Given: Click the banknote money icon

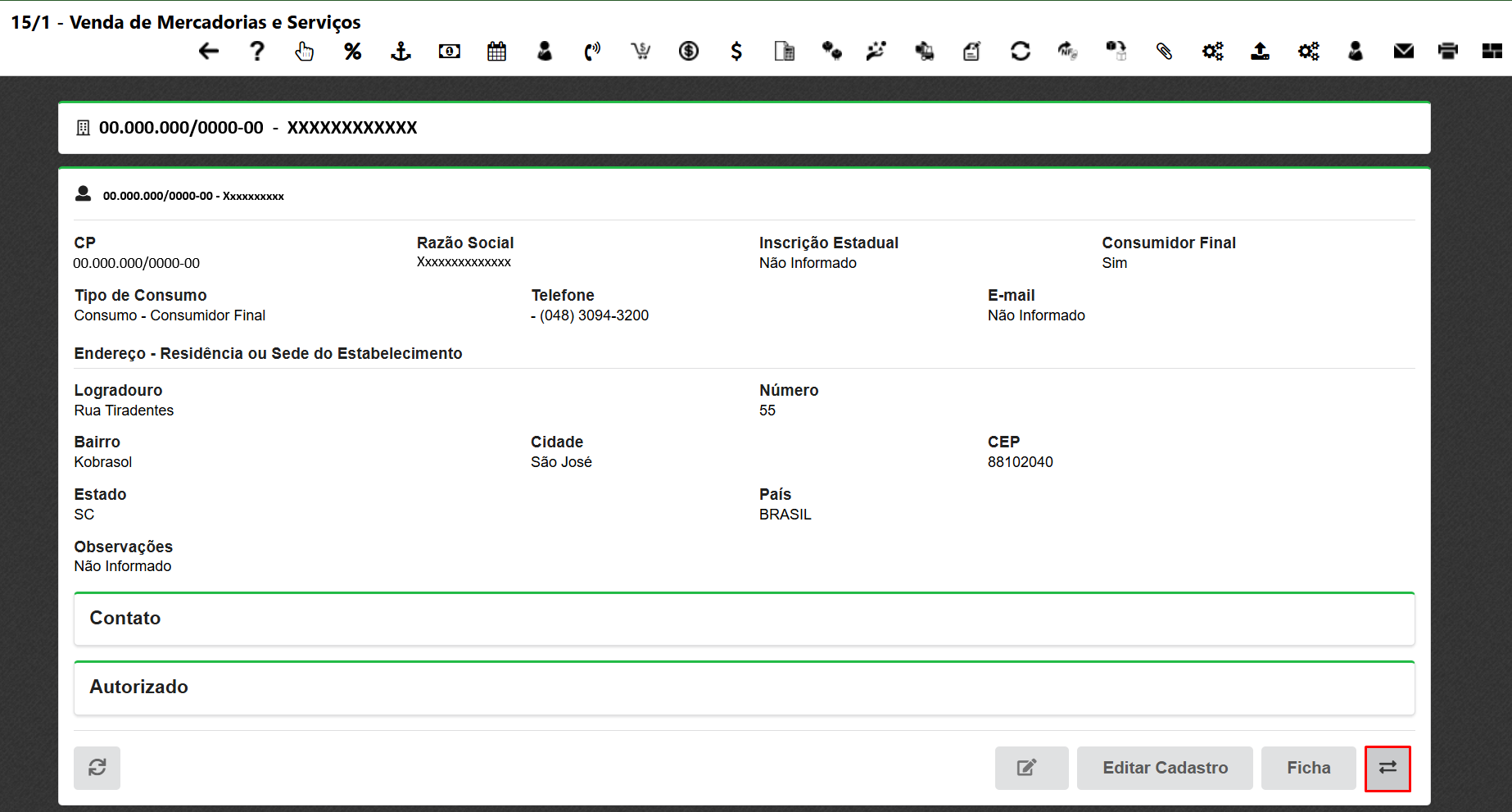Looking at the screenshot, I should pyautogui.click(x=449, y=52).
